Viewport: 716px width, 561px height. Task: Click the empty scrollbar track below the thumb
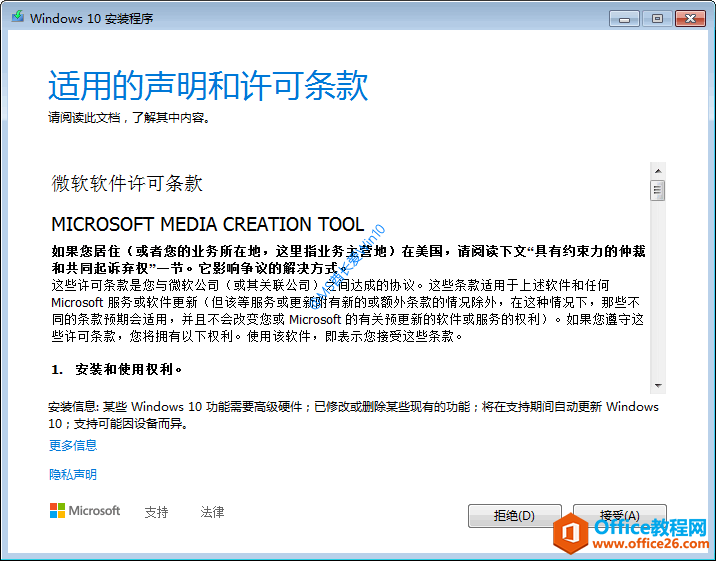pyautogui.click(x=657, y=290)
